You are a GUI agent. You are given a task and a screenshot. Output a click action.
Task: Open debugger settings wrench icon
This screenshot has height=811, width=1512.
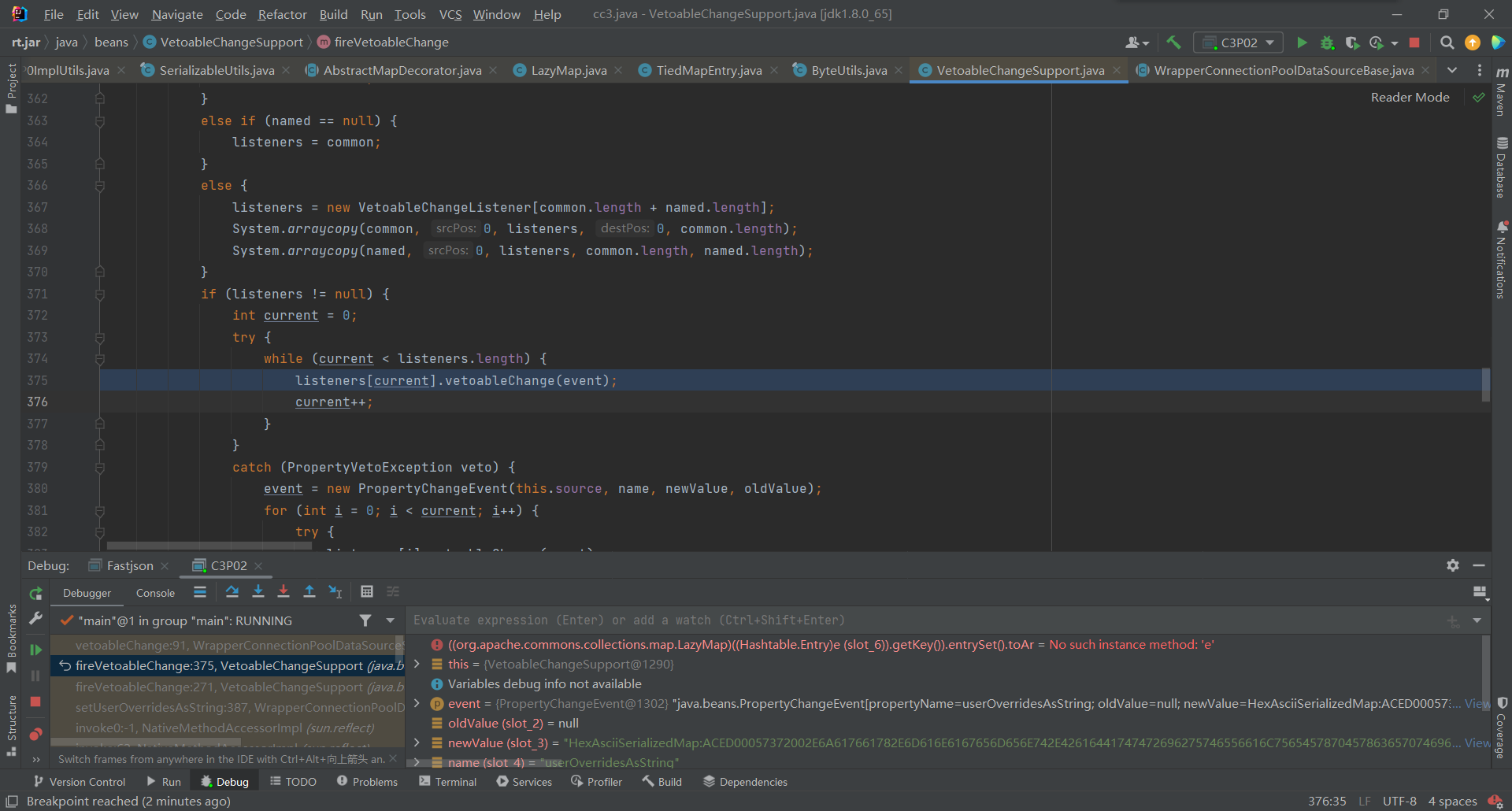(x=35, y=619)
